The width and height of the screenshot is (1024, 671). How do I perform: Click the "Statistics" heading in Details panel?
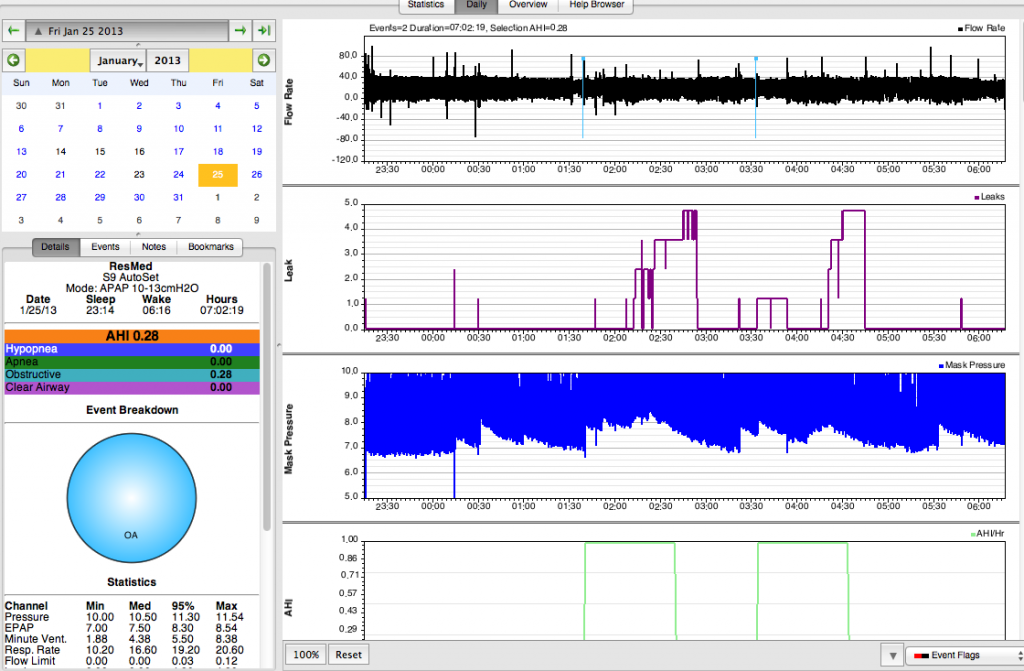pyautogui.click(x=132, y=582)
